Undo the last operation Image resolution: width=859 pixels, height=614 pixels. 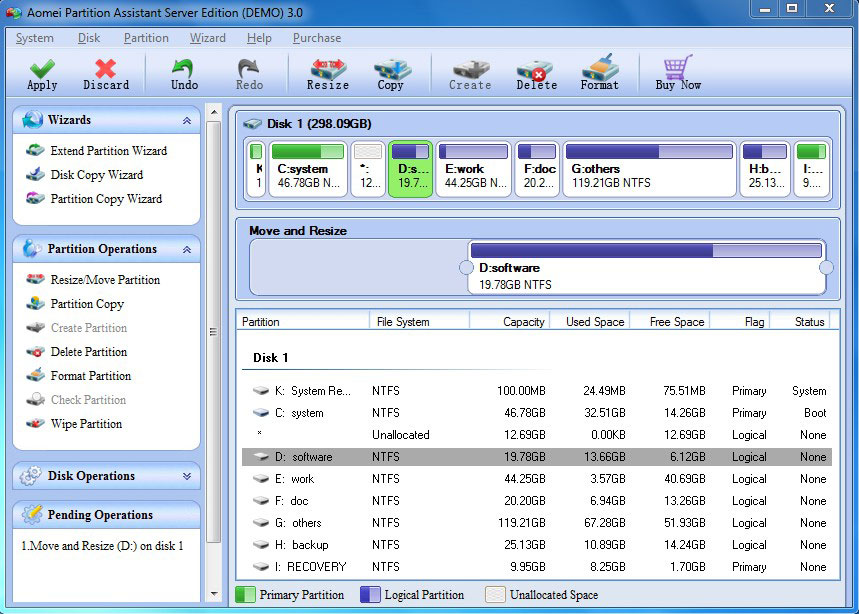pyautogui.click(x=183, y=72)
